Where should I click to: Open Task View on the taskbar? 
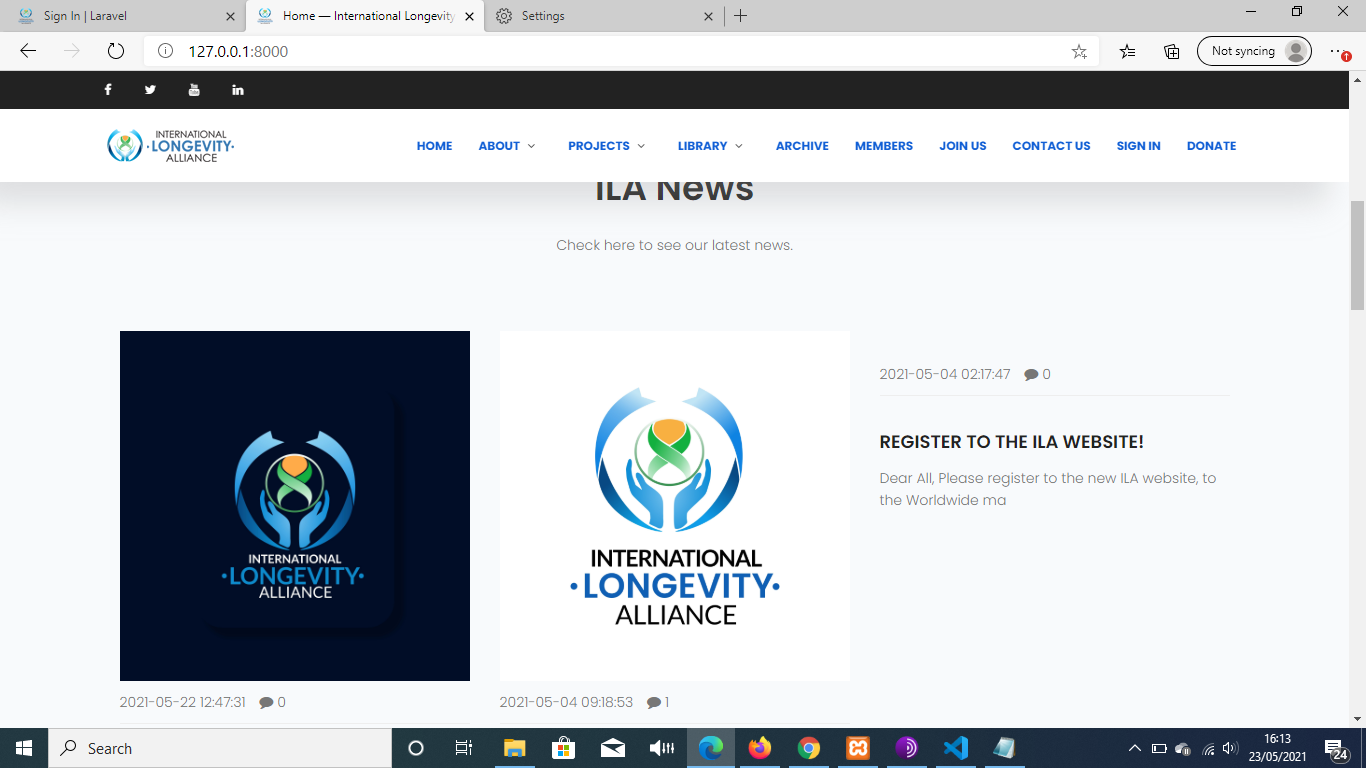pos(463,748)
